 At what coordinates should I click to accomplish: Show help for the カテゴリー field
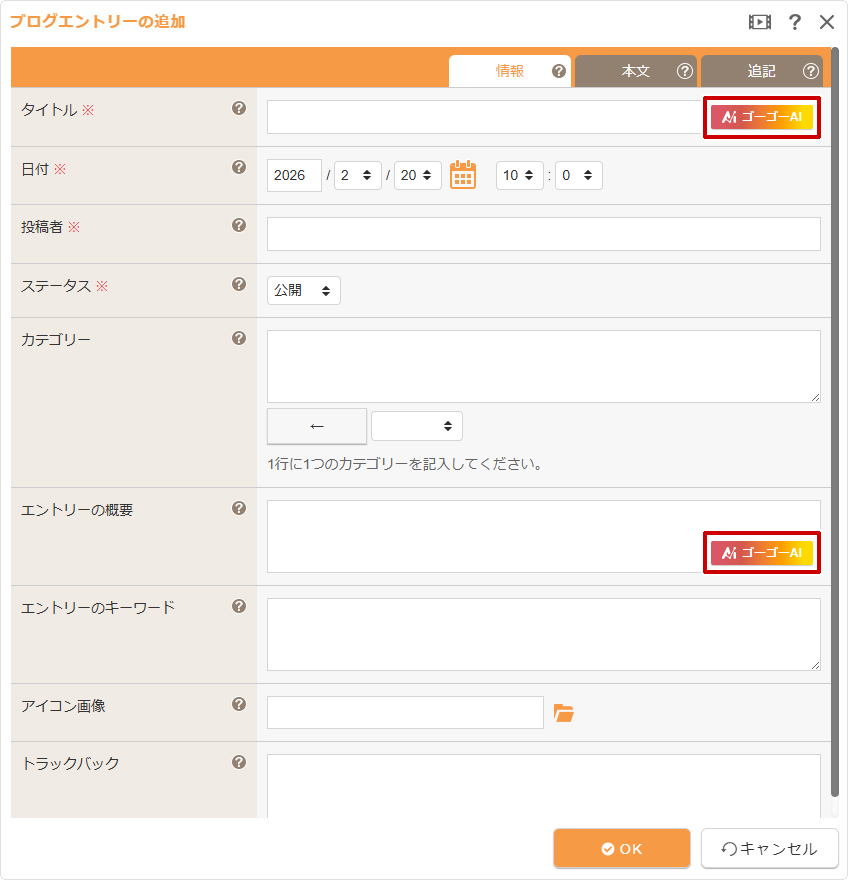239,338
